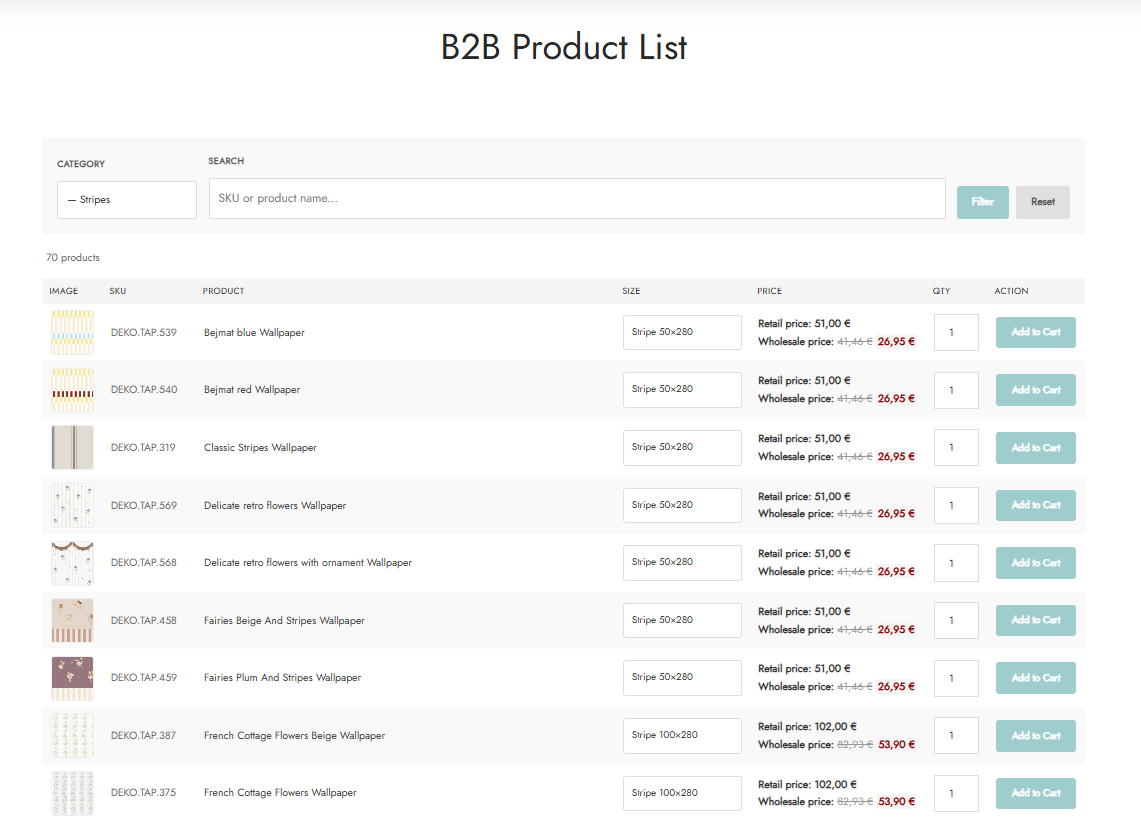1141x820 pixels.
Task: Open Classic Stripes Wallpaper thumbnail image
Action: coord(73,447)
